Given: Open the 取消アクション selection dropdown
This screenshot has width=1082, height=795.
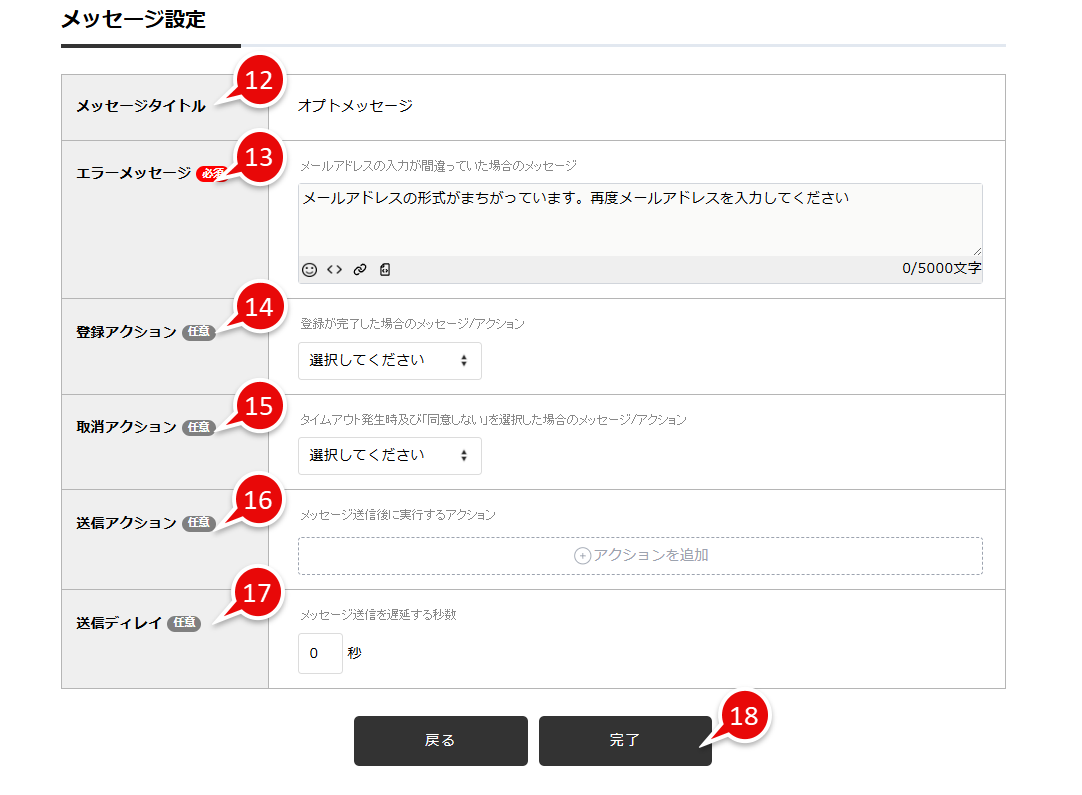Looking at the screenshot, I should click(x=389, y=456).
